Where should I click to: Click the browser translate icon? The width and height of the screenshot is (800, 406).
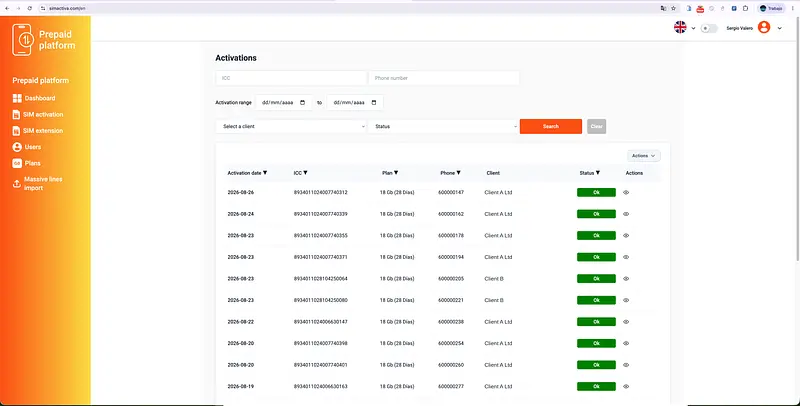pos(663,8)
